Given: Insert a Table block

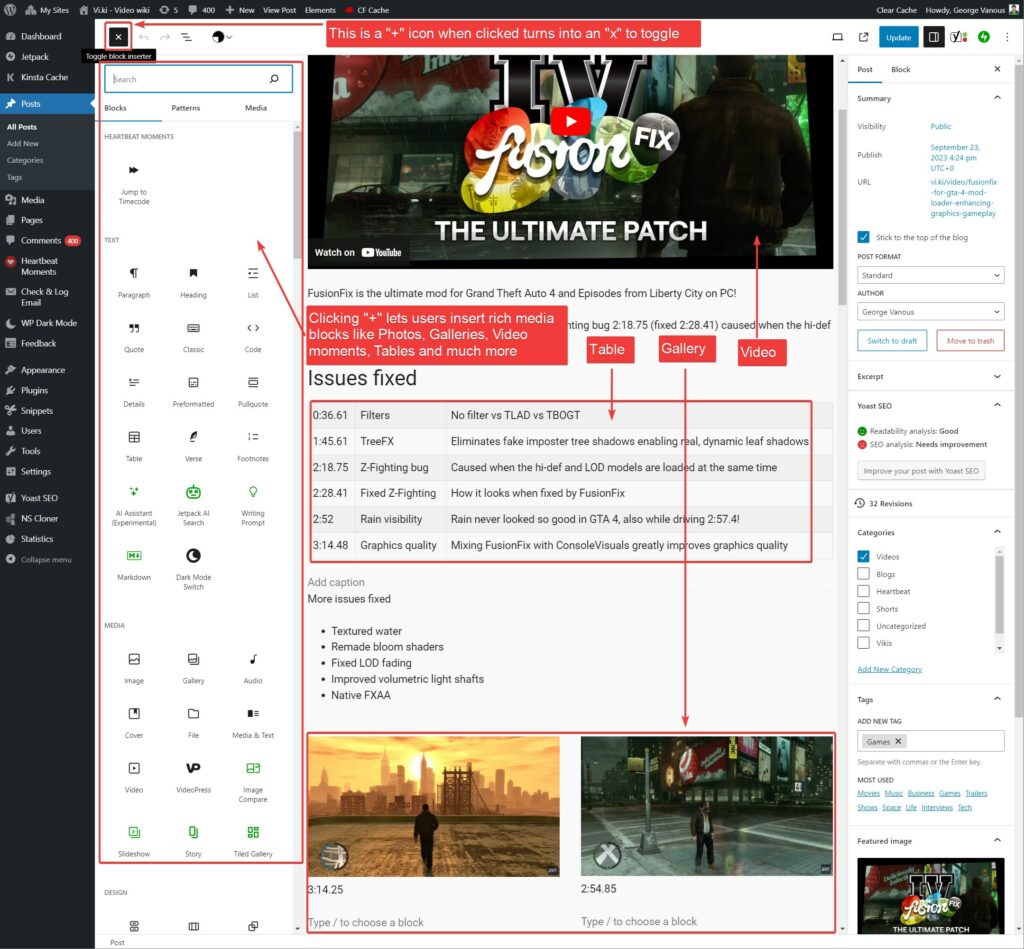Looking at the screenshot, I should pyautogui.click(x=134, y=445).
